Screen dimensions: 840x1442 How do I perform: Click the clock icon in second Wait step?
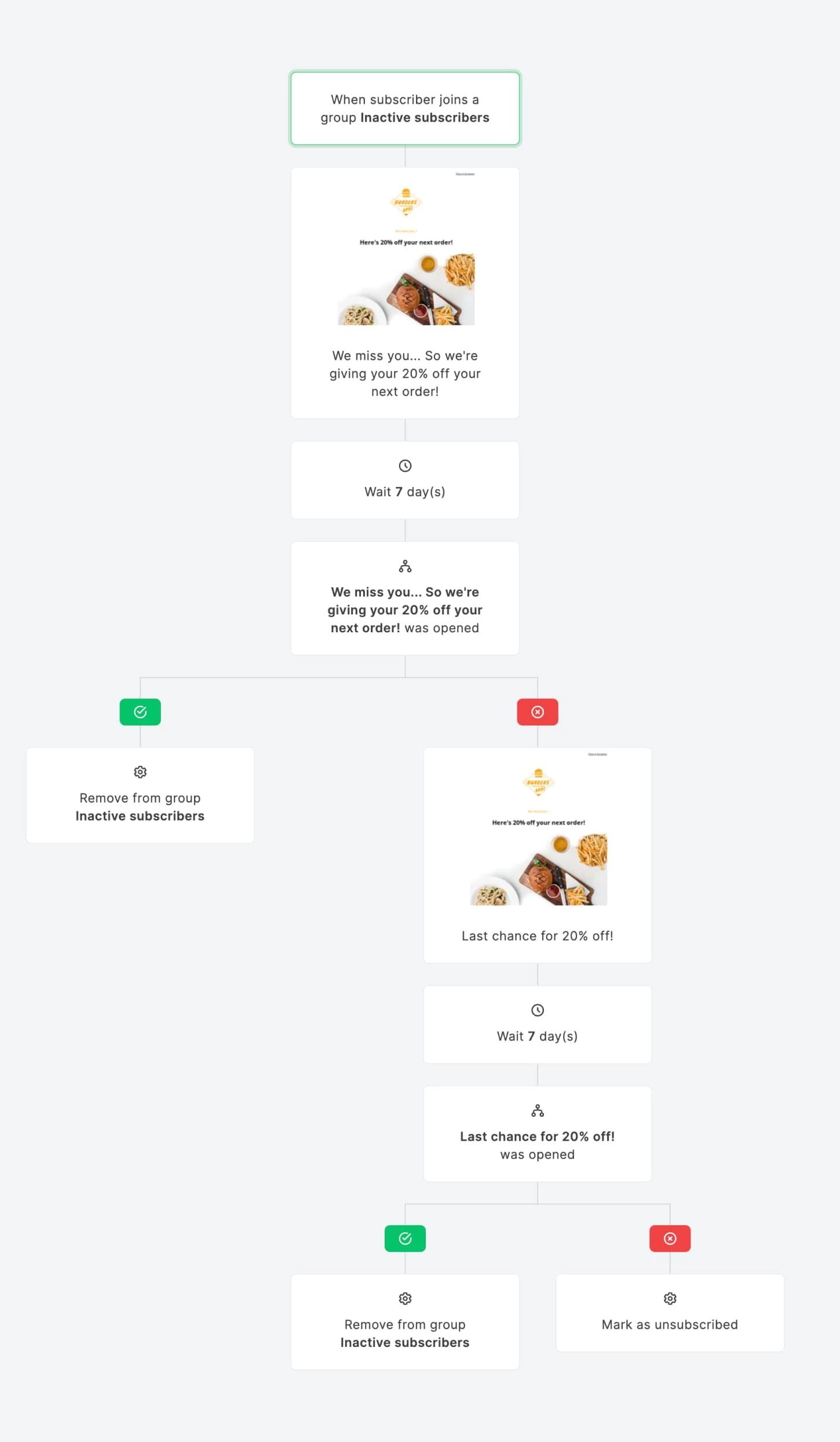pos(538,1010)
